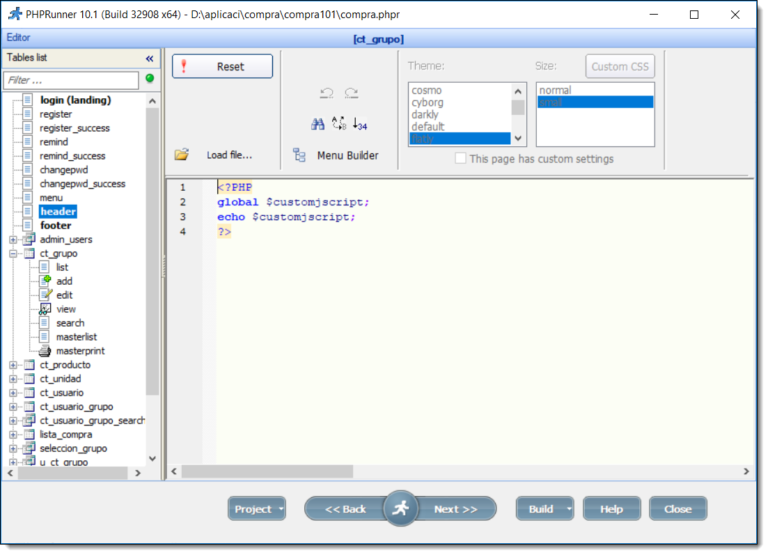This screenshot has width=768, height=555.
Task: Click the masterprint printer icon
Action: [x=45, y=351]
